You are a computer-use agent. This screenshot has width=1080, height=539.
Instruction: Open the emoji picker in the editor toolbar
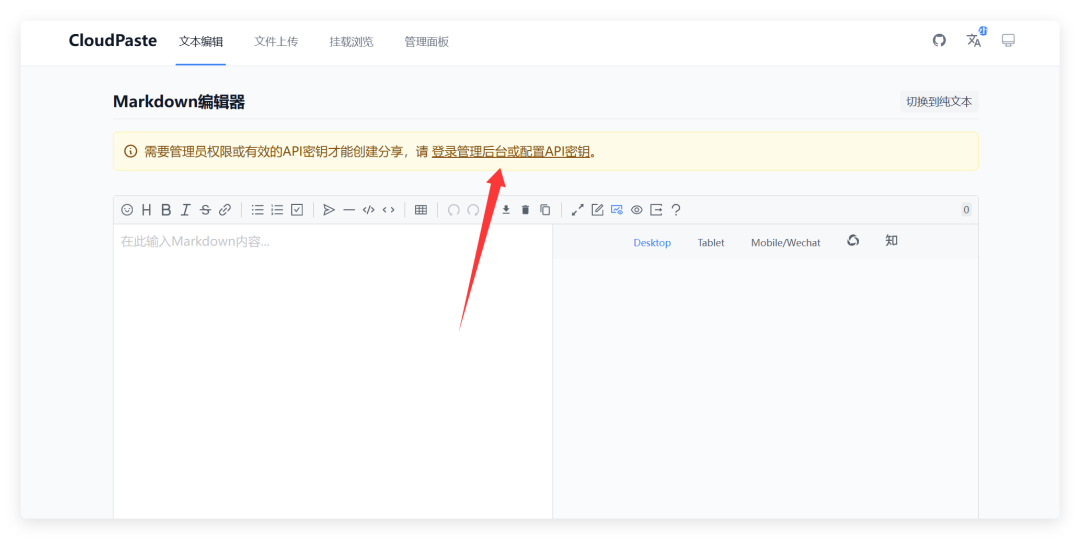pyautogui.click(x=127, y=210)
